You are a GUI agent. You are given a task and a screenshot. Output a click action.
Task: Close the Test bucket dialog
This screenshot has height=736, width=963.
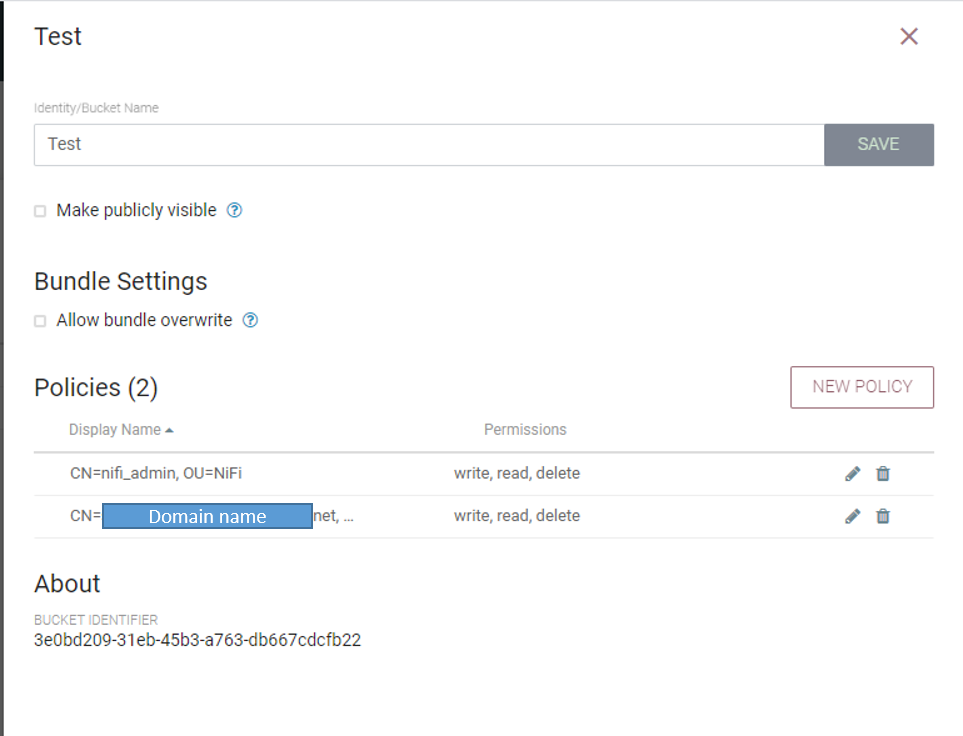(909, 36)
